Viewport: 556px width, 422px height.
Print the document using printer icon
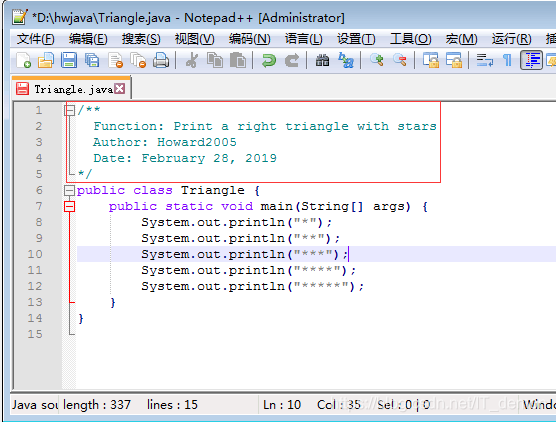(161, 60)
